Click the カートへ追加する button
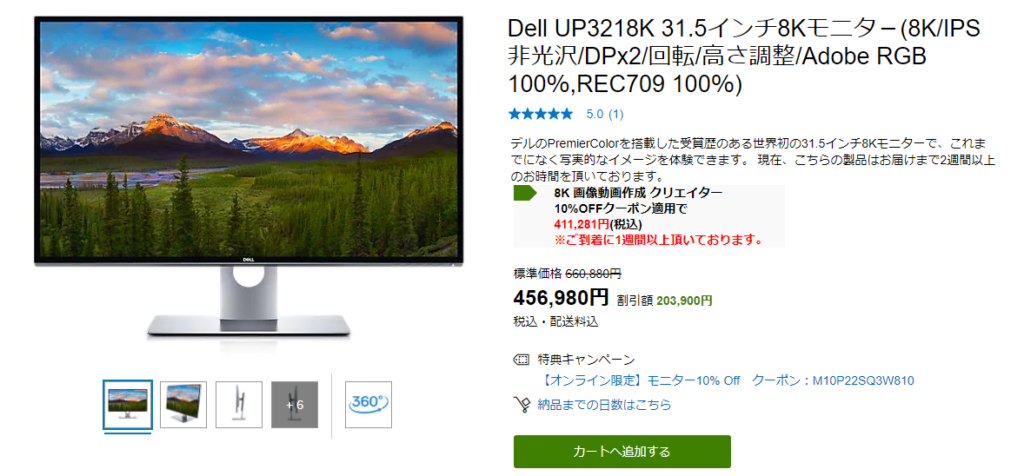 point(622,451)
